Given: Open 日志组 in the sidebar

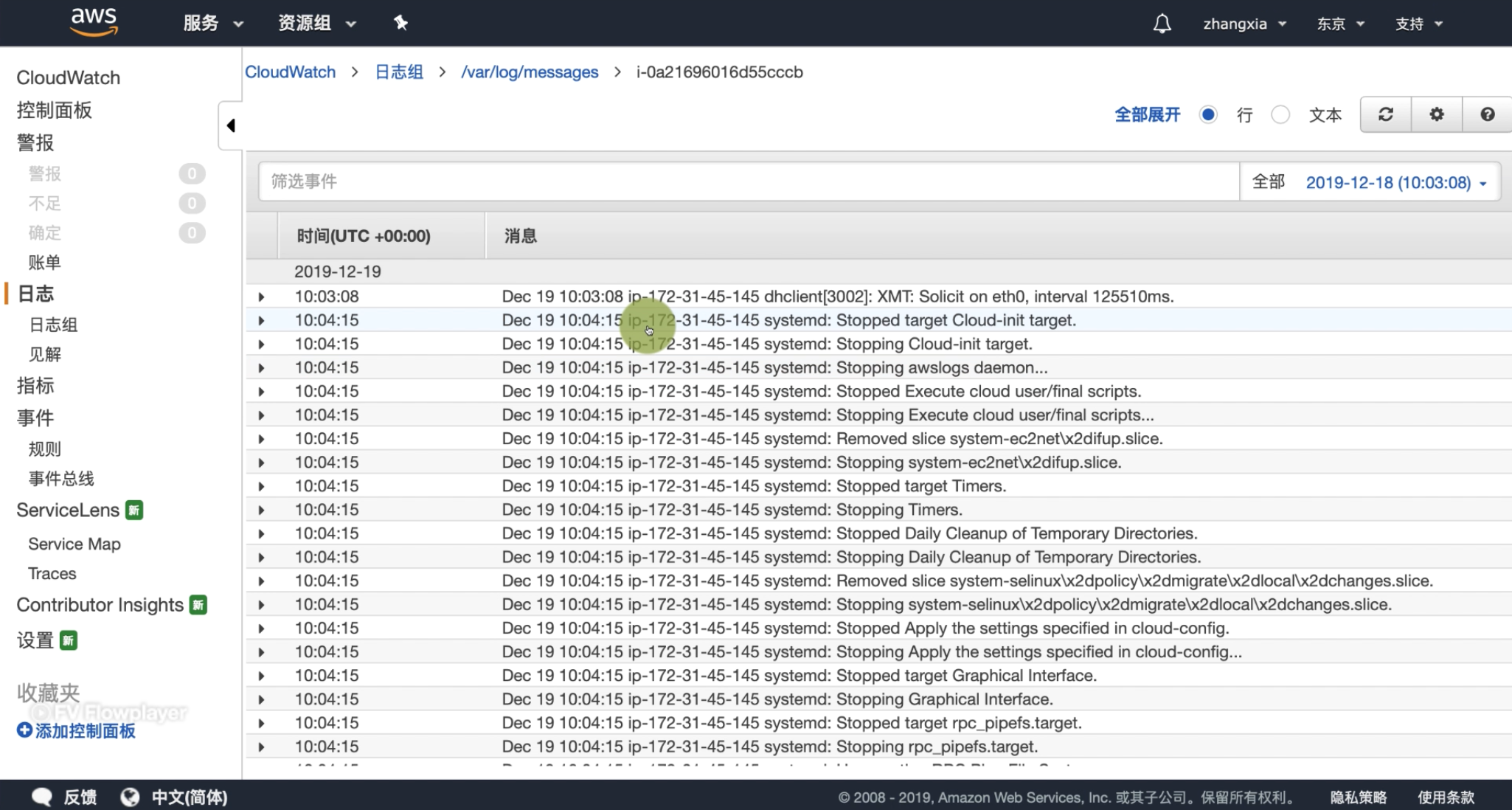Looking at the screenshot, I should point(52,325).
